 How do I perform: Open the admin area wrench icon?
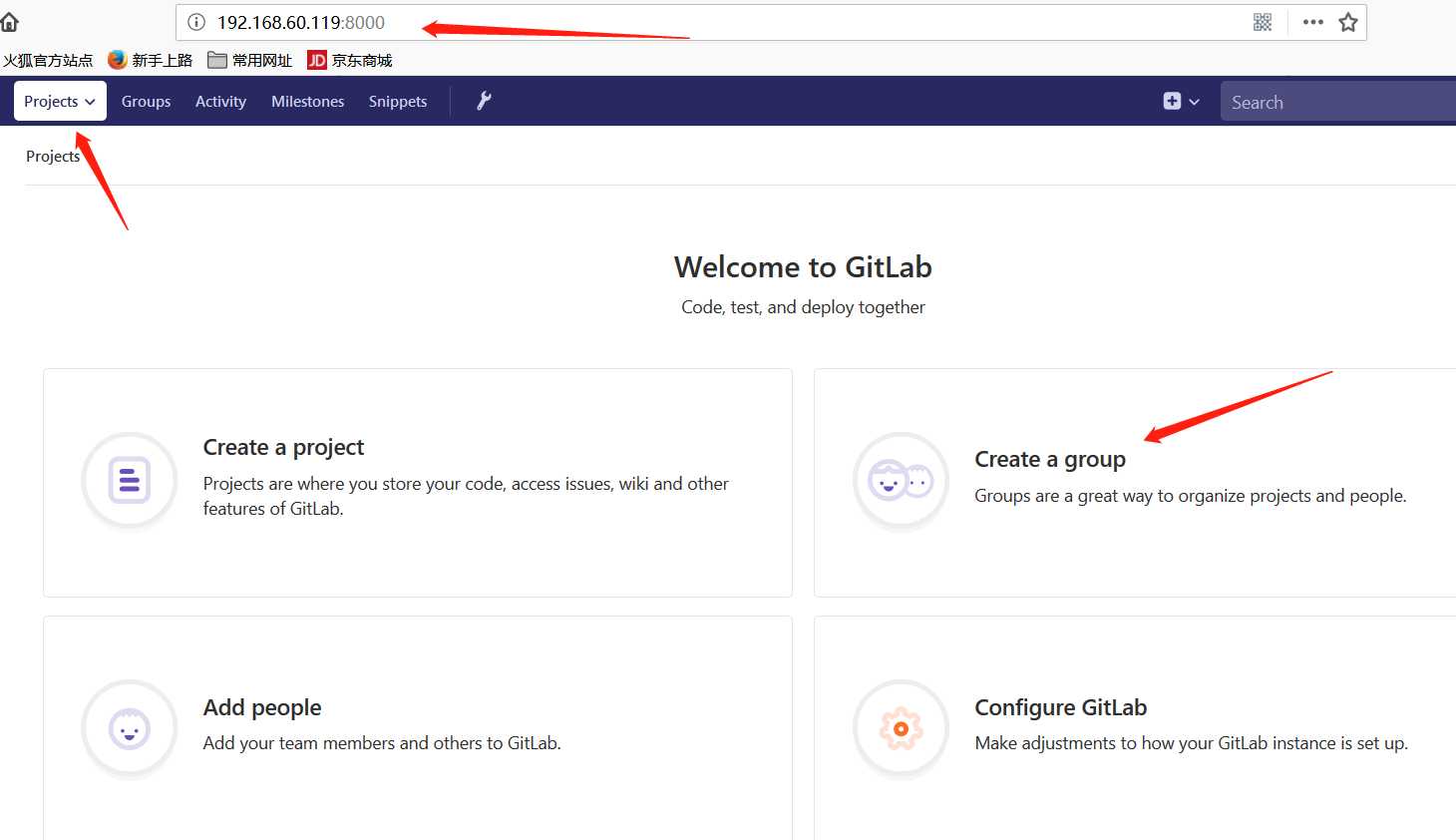click(484, 101)
